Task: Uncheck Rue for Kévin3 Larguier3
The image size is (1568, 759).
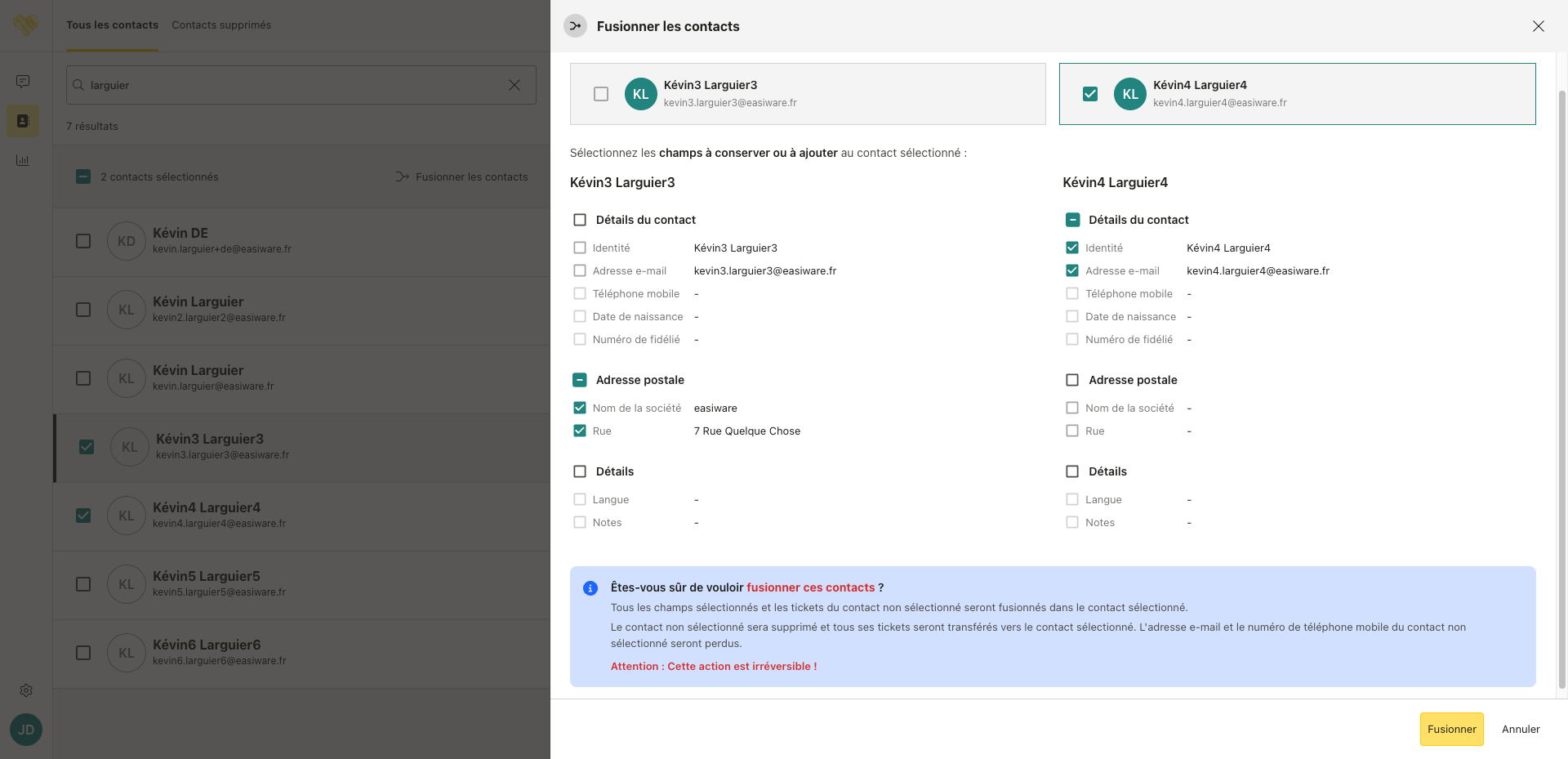Action: click(580, 431)
